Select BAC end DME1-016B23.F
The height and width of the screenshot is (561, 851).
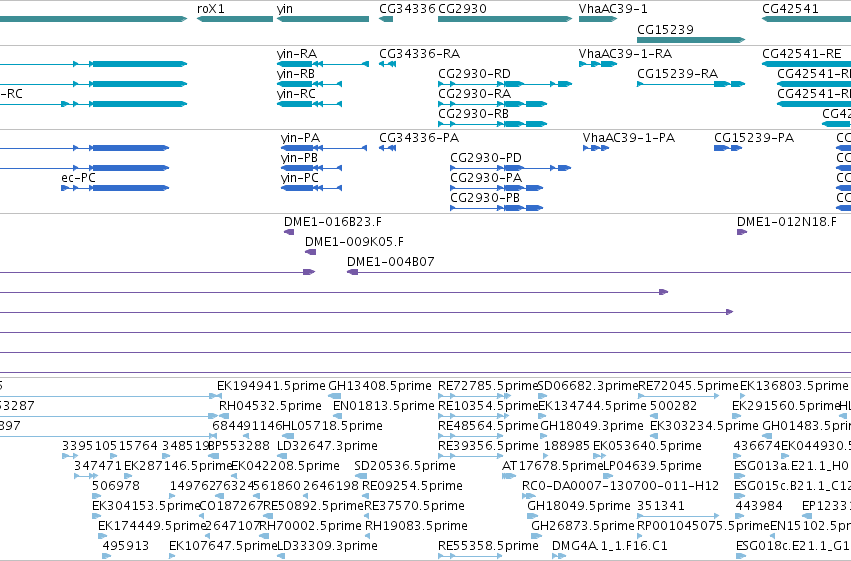[289, 232]
